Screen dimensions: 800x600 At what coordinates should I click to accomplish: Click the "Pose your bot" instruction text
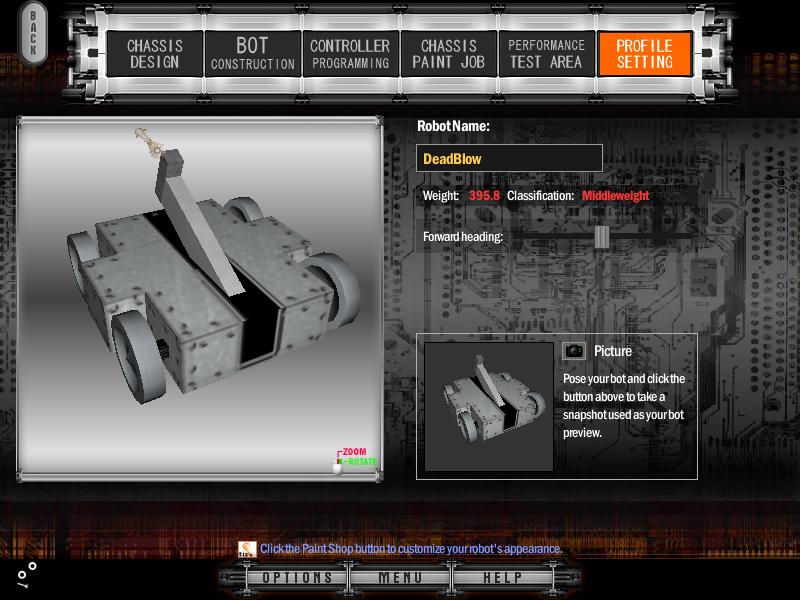(x=623, y=406)
